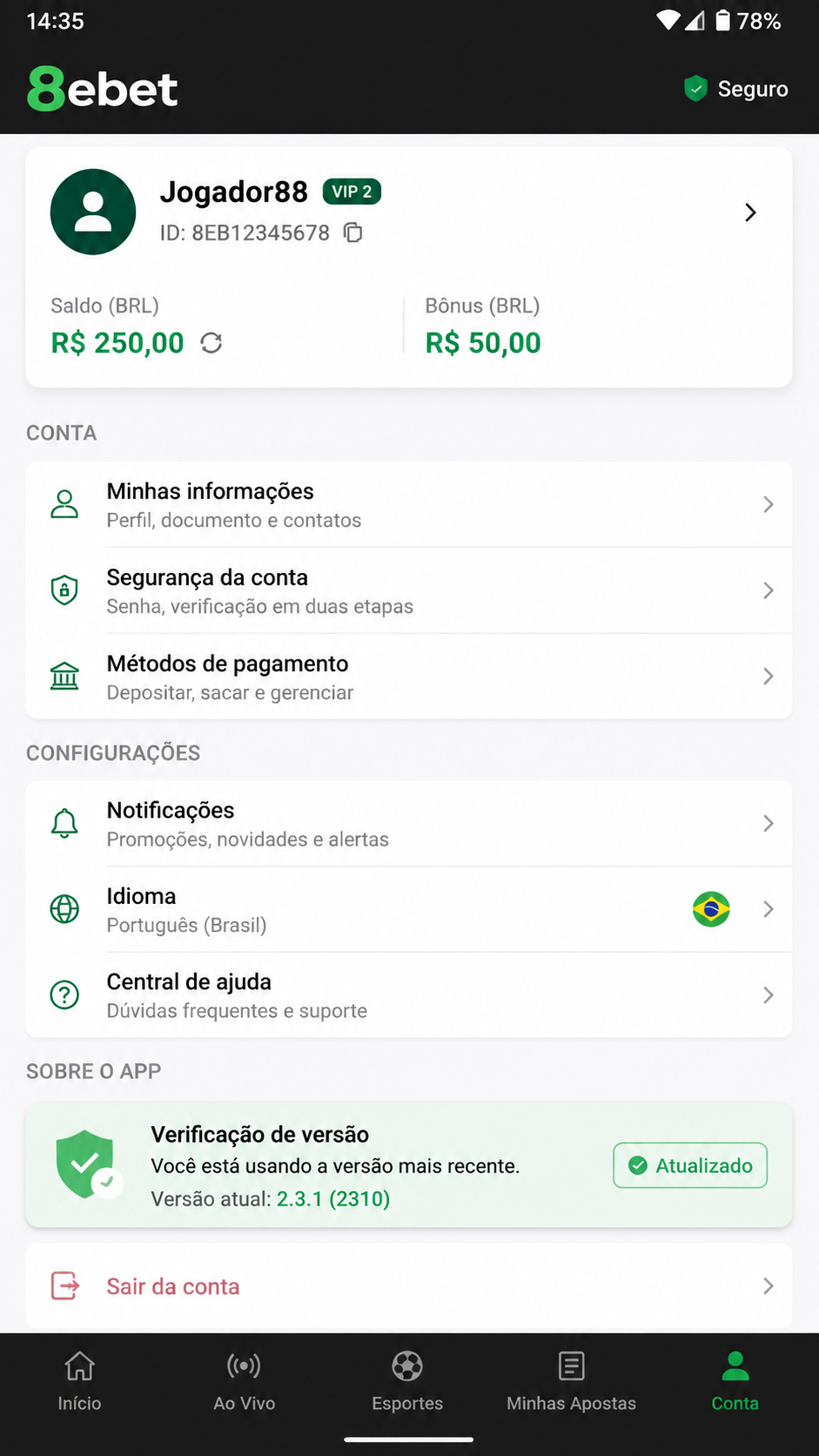Image resolution: width=819 pixels, height=1456 pixels.
Task: Refresh the Saldo balance
Action: [x=211, y=343]
